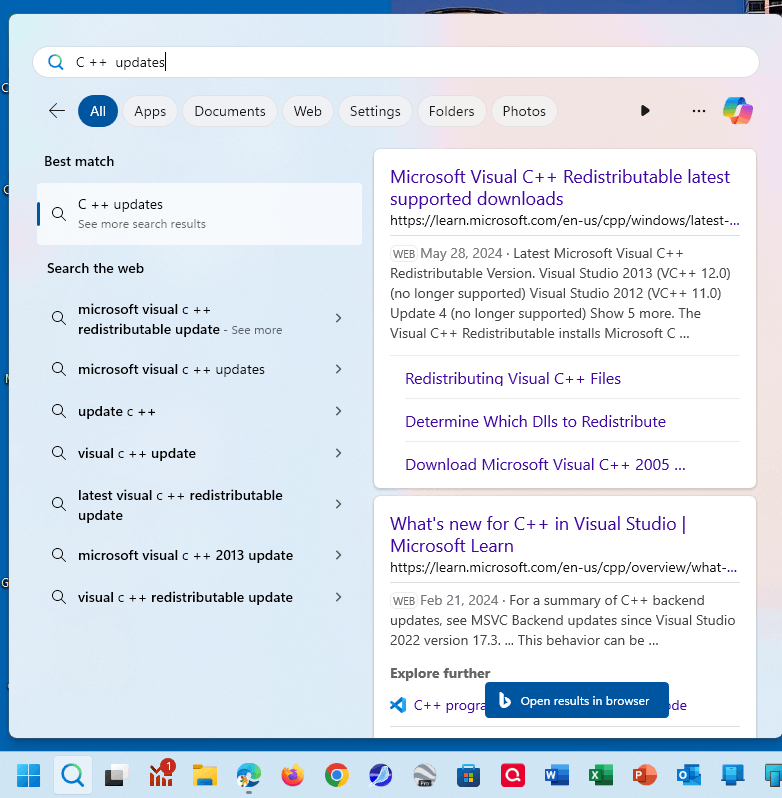This screenshot has height=798, width=782.
Task: Select 'microsoft visual c ++ updates' suggestion text
Action: click(171, 369)
